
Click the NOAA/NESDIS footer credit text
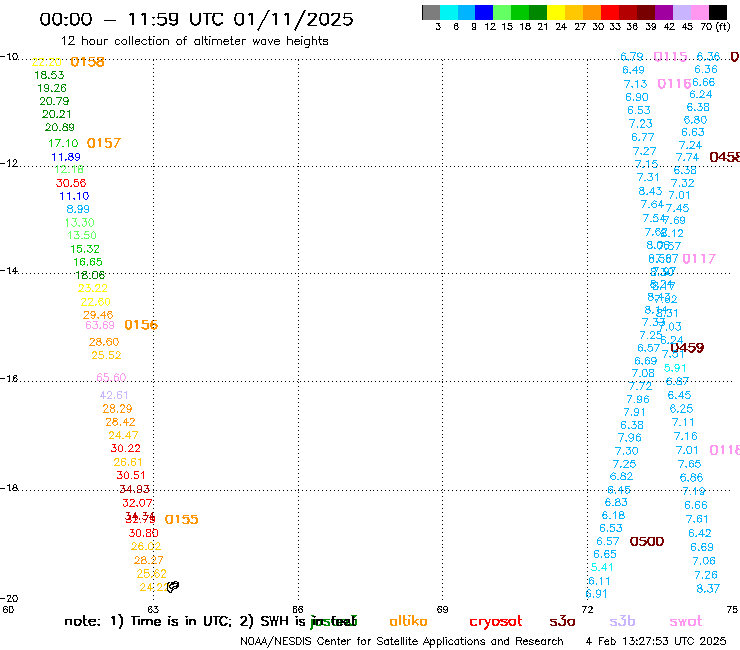(402, 641)
